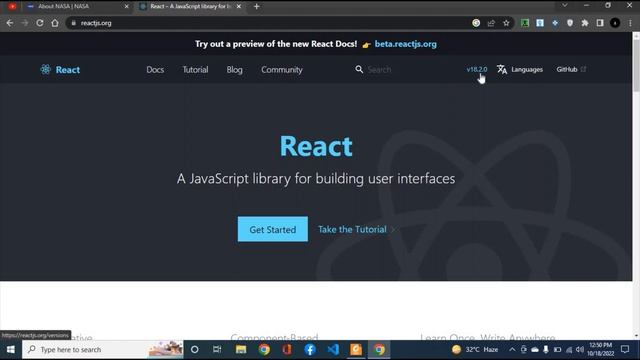
Task: Click the browser back arrow
Action: [10, 23]
